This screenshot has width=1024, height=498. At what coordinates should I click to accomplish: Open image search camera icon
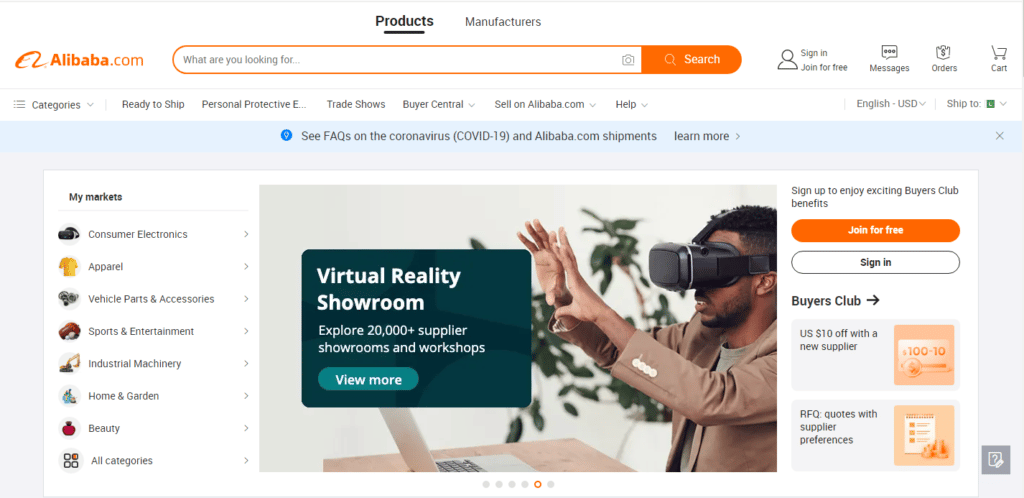pos(628,60)
